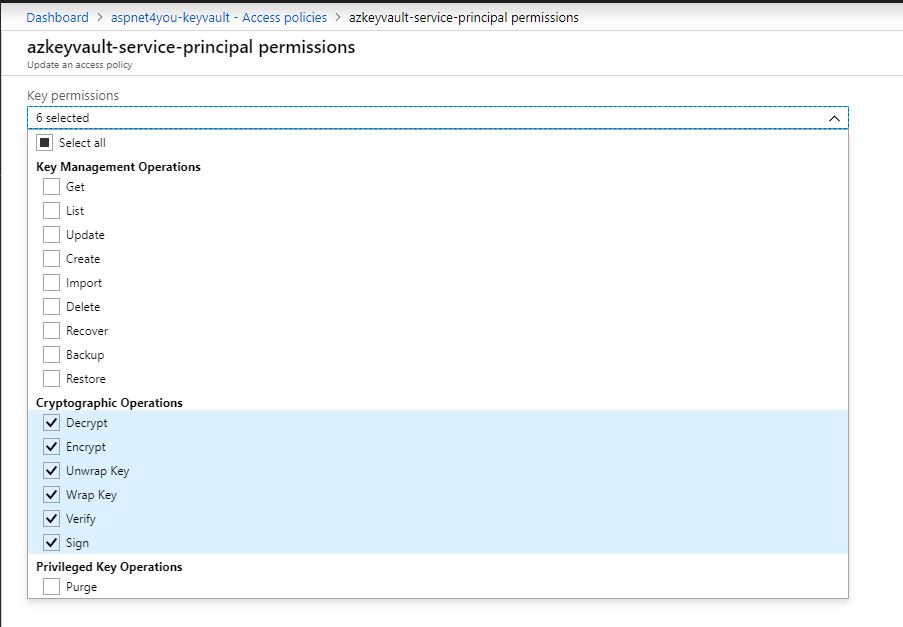This screenshot has height=627, width=903.
Task: Disable the Sign permission
Action: click(52, 543)
